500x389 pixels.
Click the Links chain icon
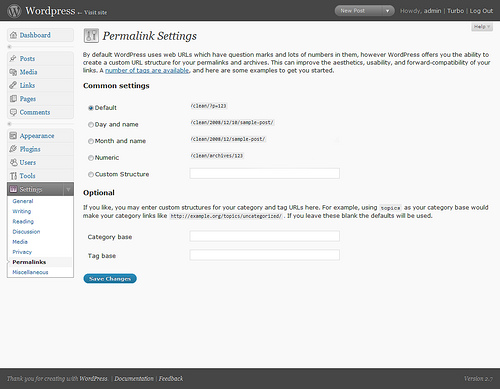click(x=13, y=85)
